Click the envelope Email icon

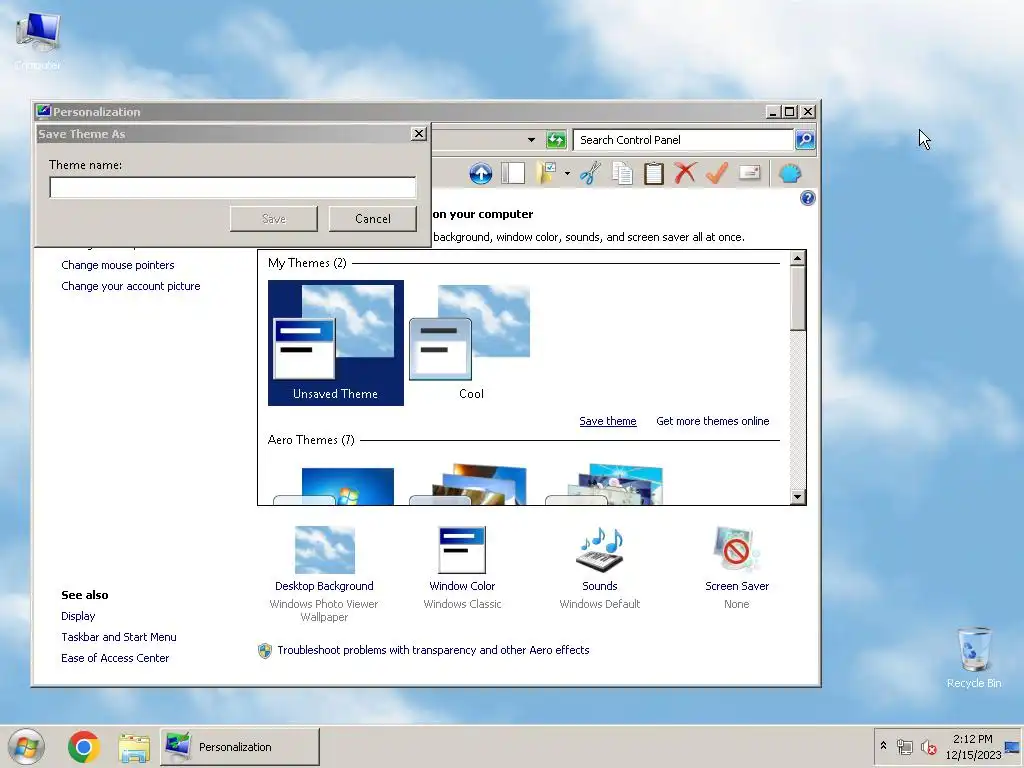click(750, 172)
